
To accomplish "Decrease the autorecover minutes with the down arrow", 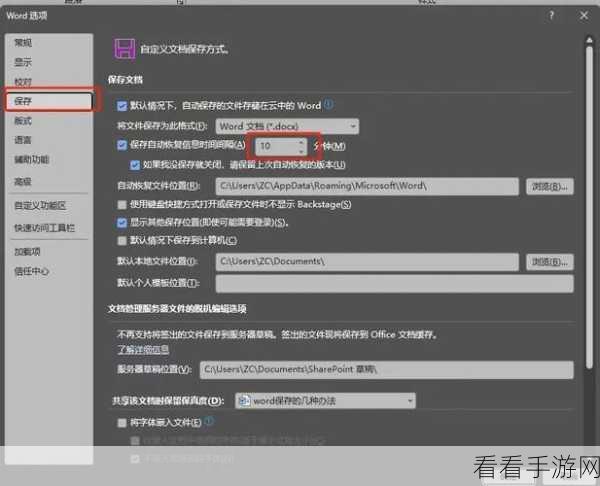I will [301, 150].
